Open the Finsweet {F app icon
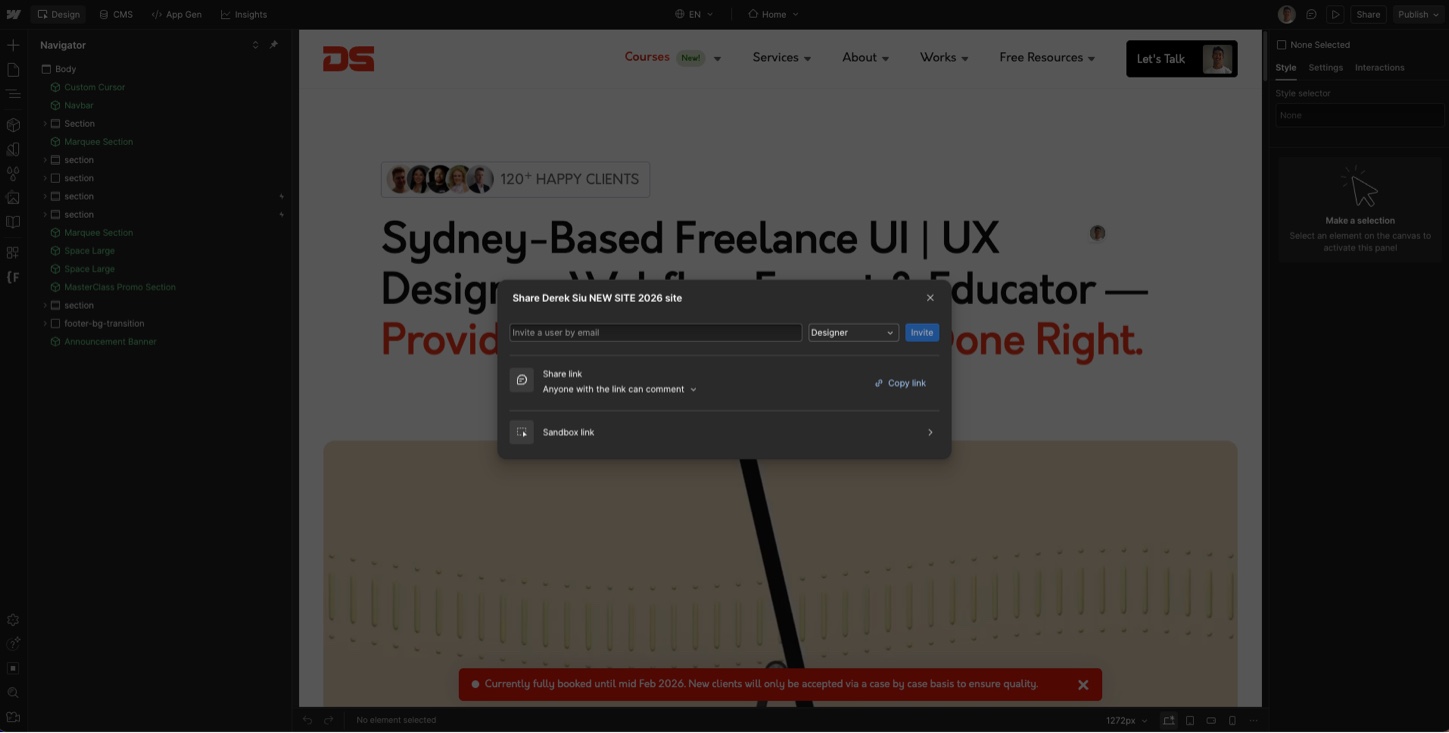This screenshot has height=733, width=1449. tap(13, 277)
